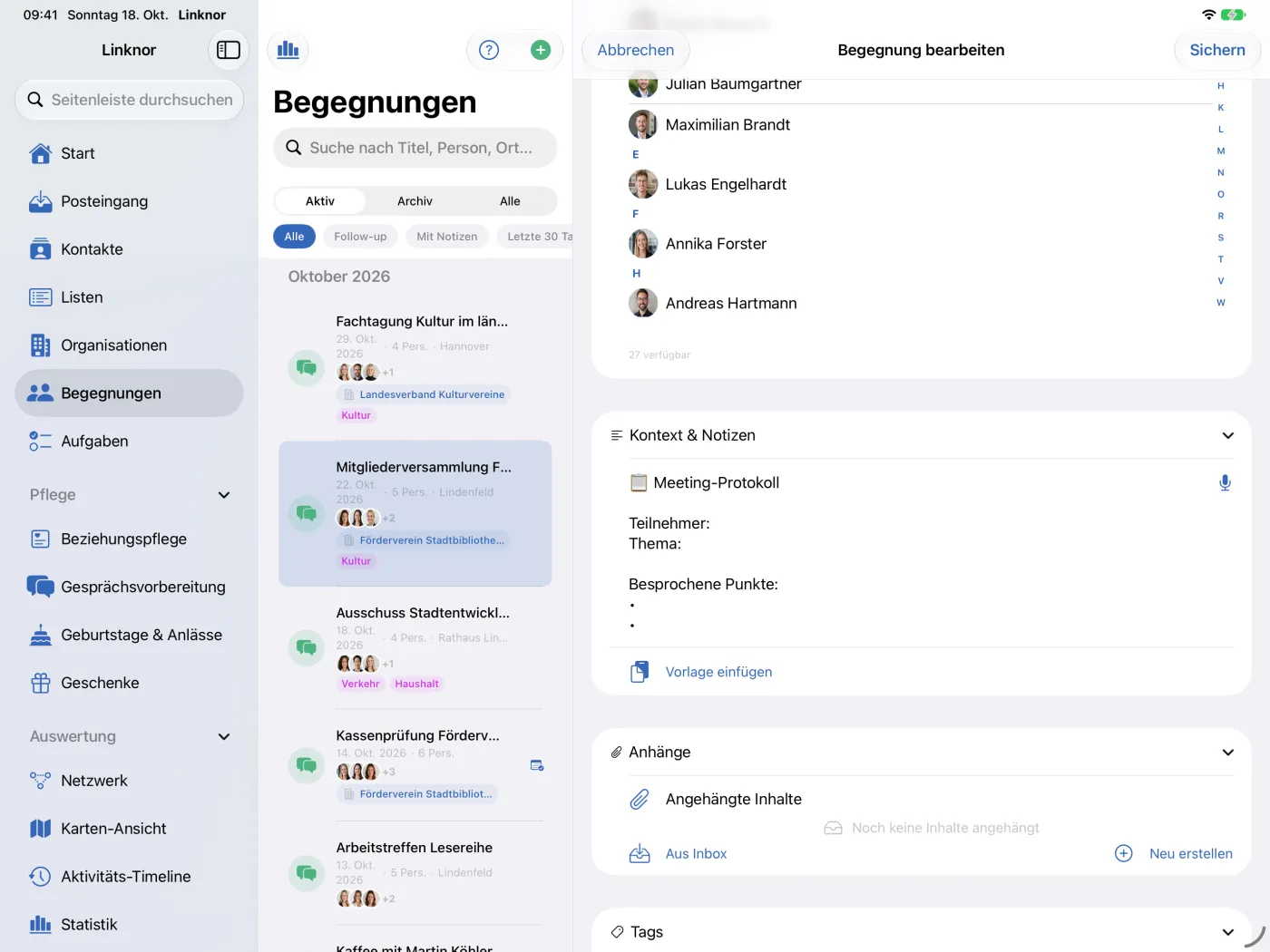Tap the Vorlage einfügen link
The height and width of the screenshot is (952, 1270).
pos(719,672)
